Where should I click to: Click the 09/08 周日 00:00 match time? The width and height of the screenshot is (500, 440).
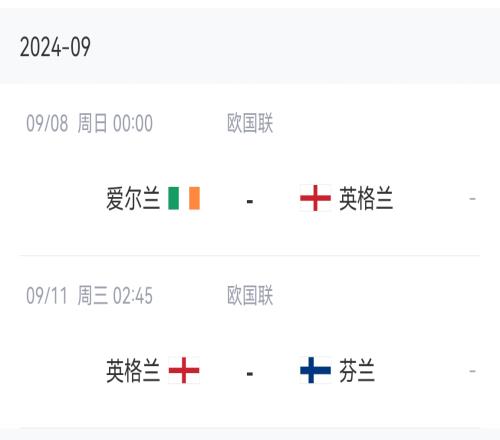(90, 123)
